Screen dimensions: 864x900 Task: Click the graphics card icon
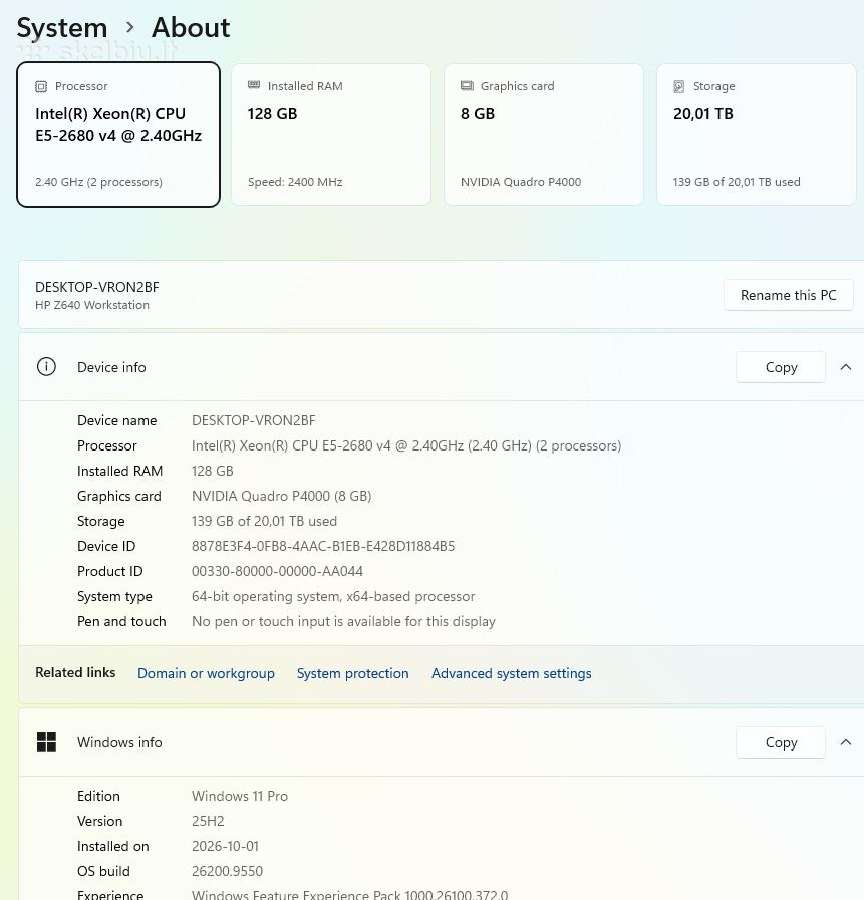[467, 86]
